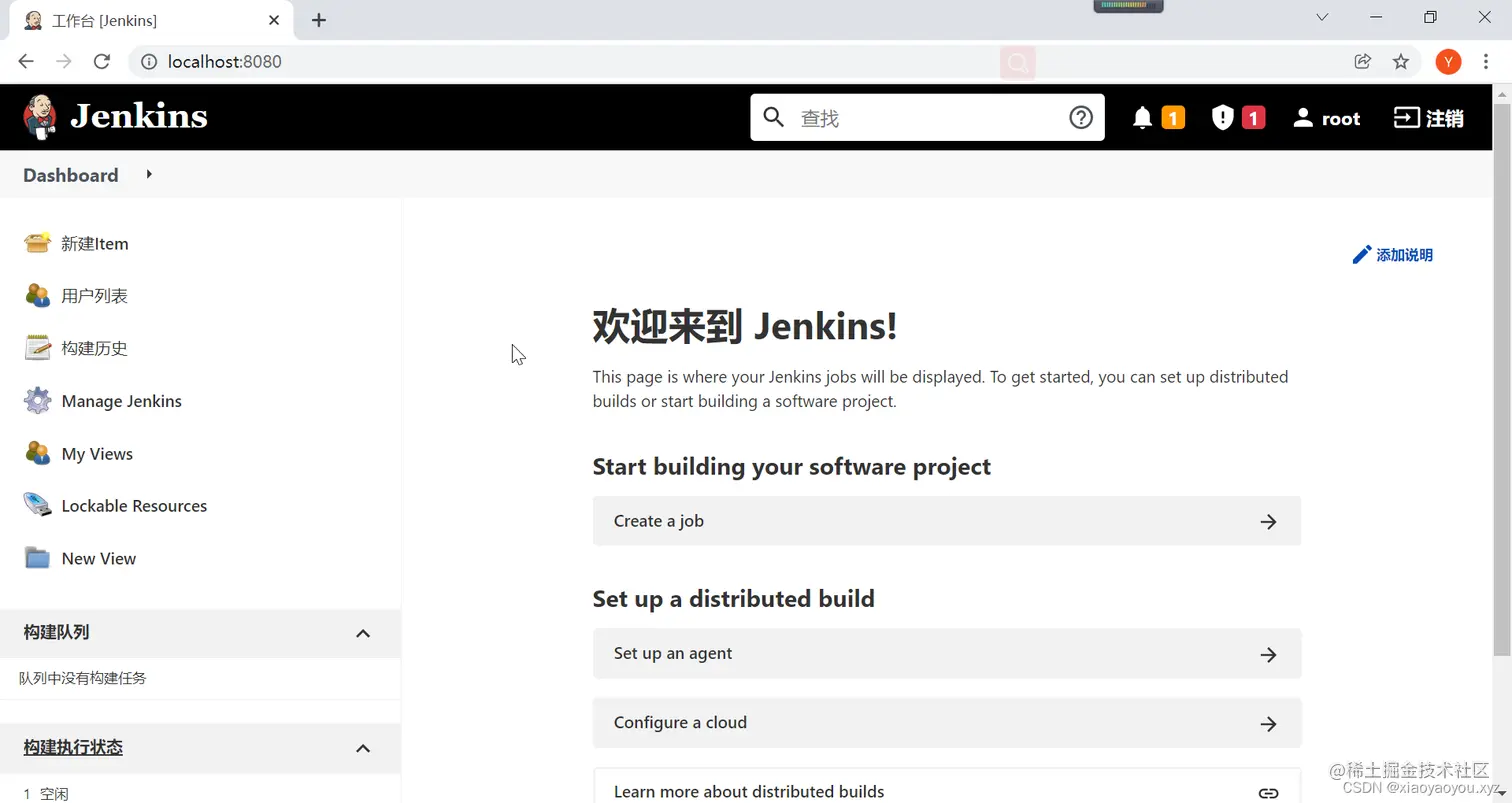Open 构建历史 in the sidebar
1512x803 pixels.
pyautogui.click(x=95, y=348)
